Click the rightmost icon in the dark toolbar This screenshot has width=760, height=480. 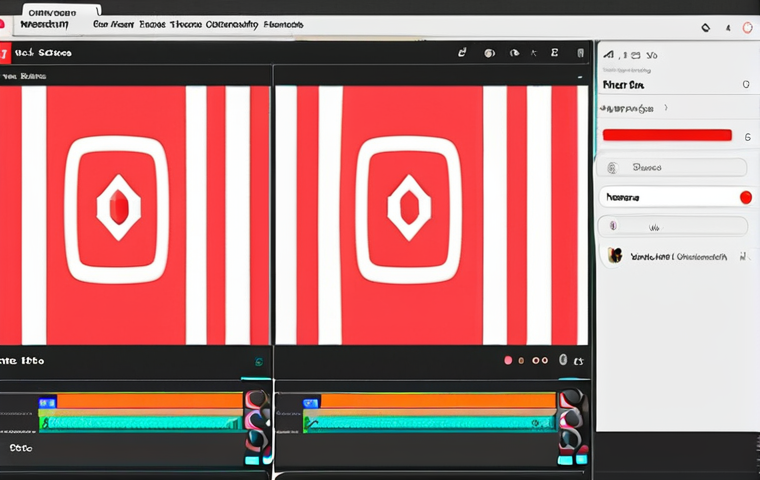[580, 53]
